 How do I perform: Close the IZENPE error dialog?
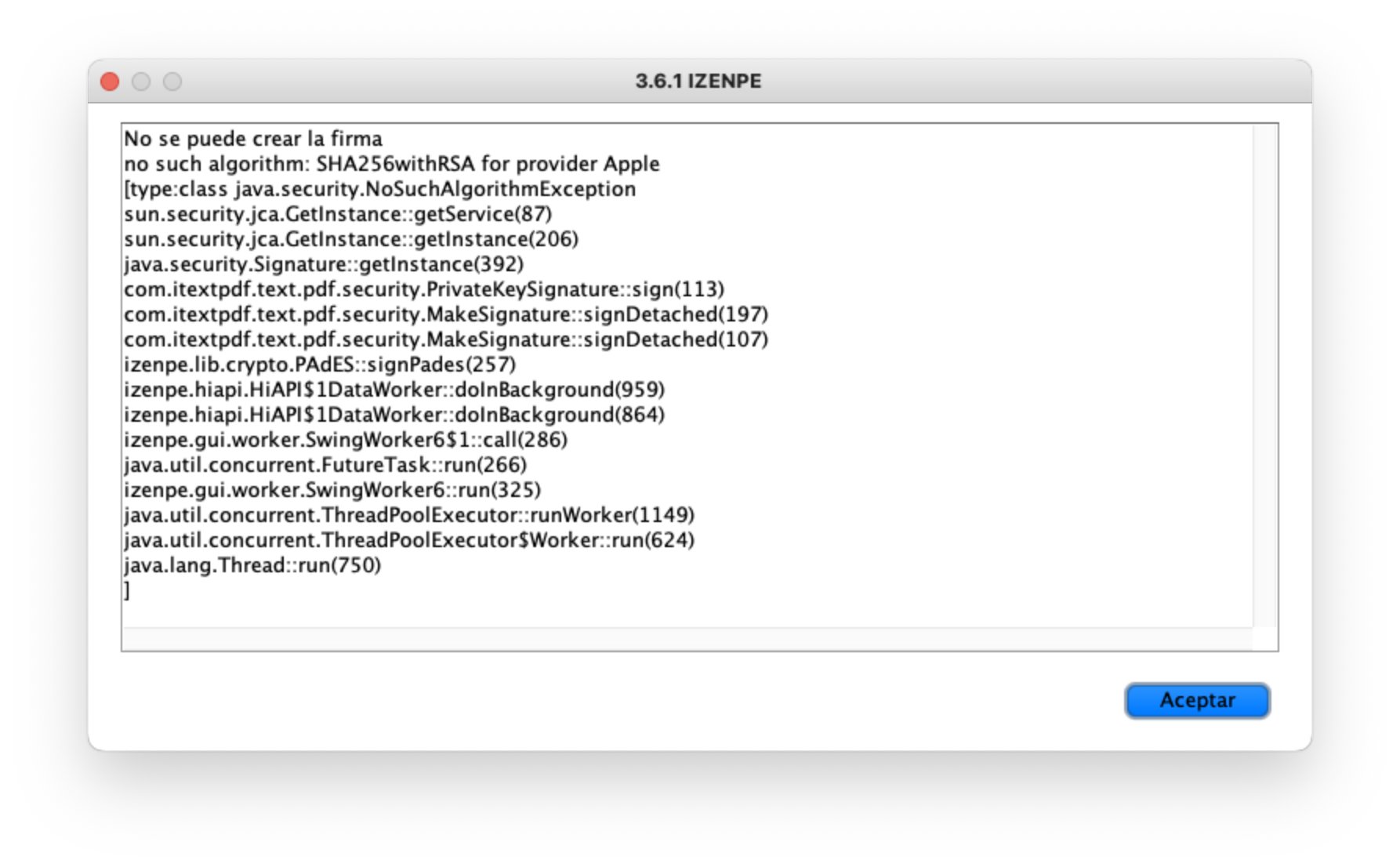coord(111,82)
